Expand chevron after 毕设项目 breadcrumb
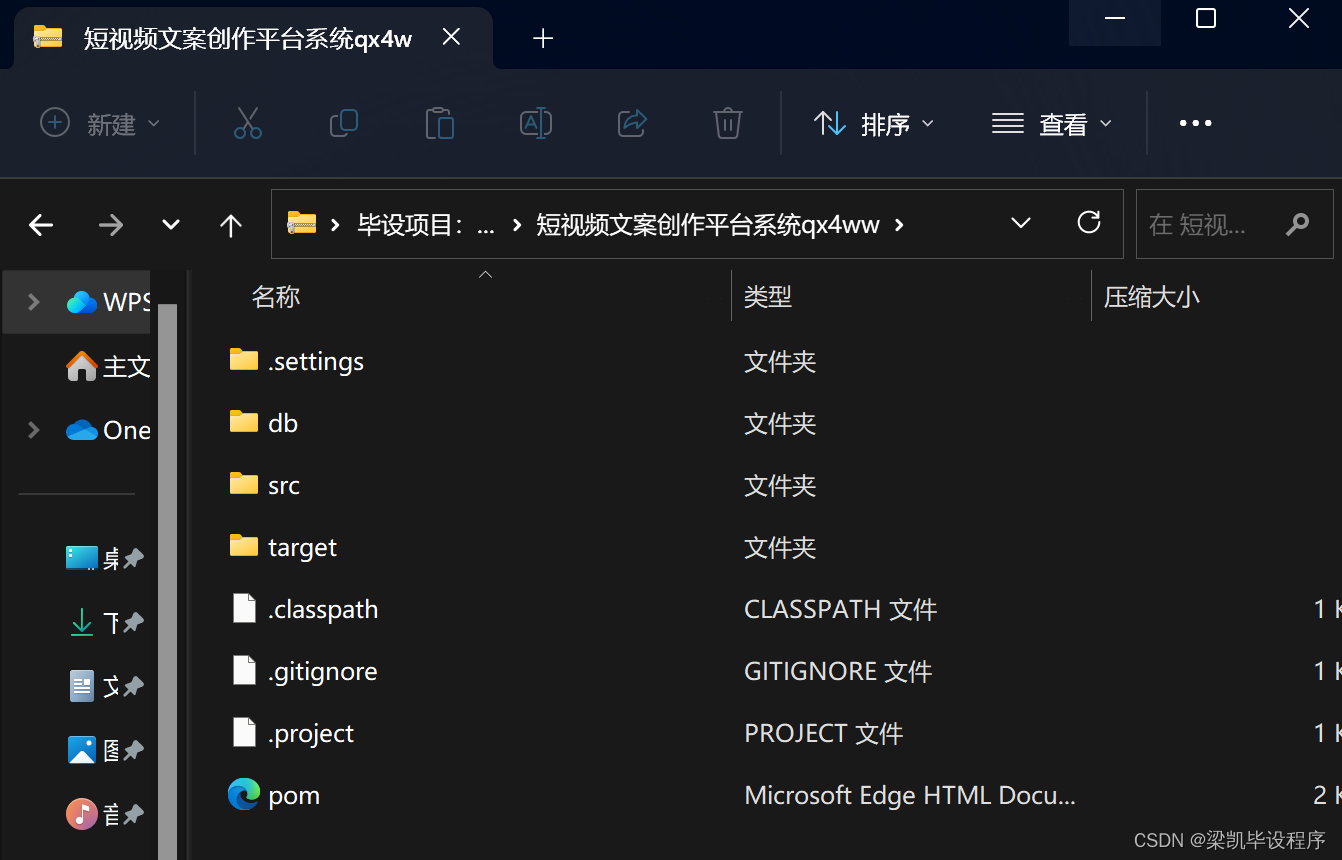The image size is (1342, 860). tap(516, 225)
